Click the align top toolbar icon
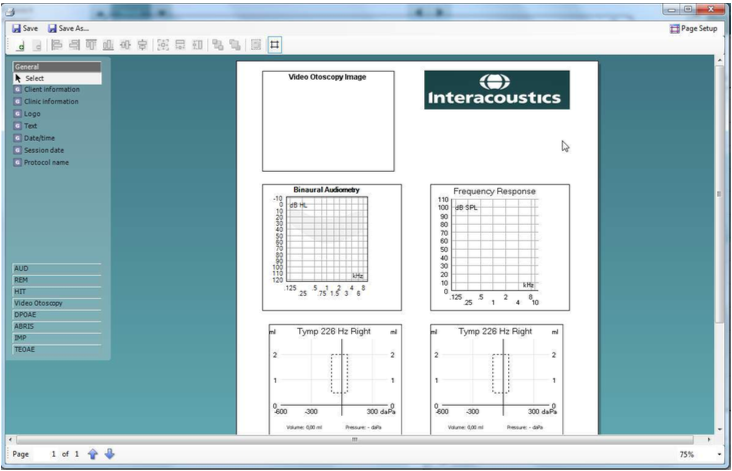 pyautogui.click(x=91, y=45)
